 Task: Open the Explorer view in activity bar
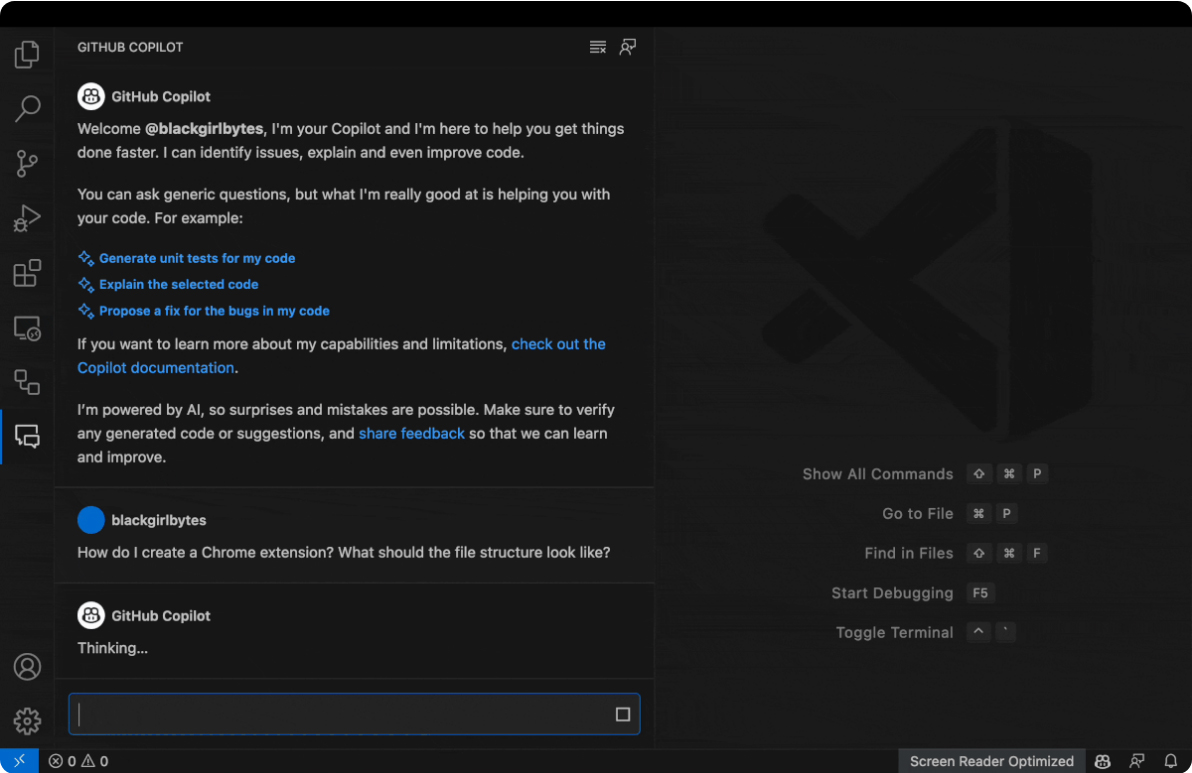[x=27, y=54]
